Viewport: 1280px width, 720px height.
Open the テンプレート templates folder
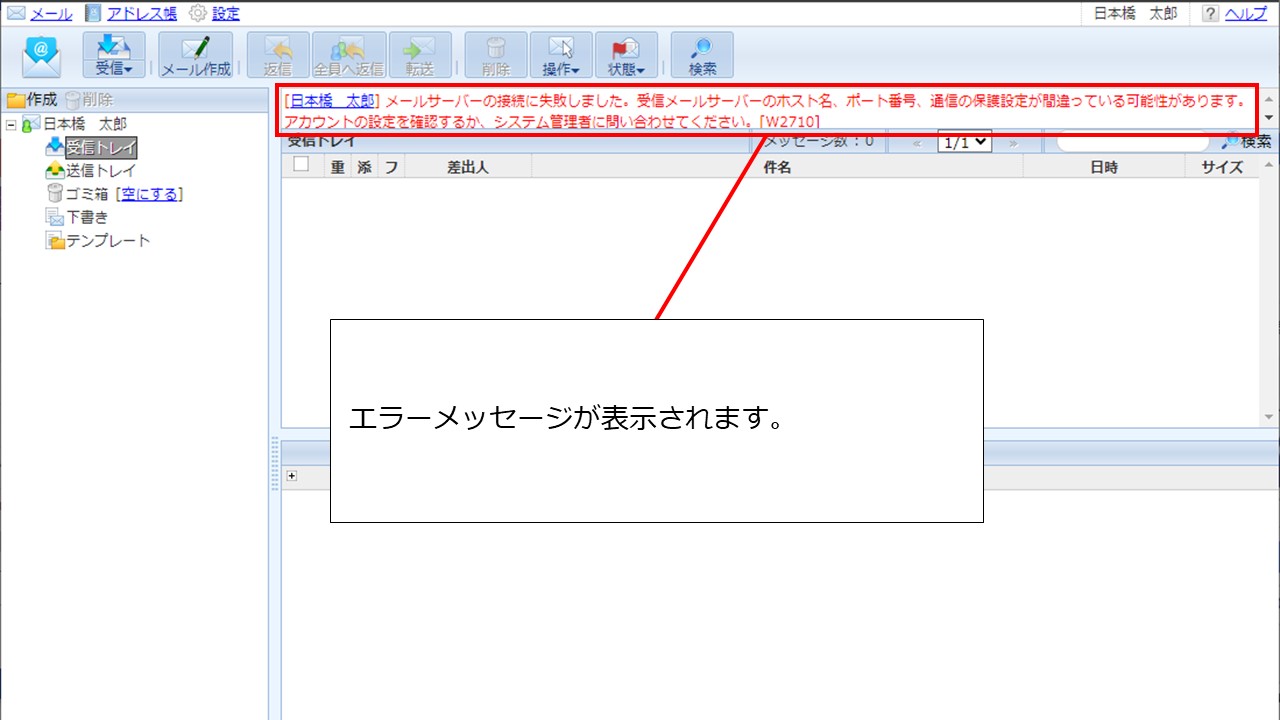[108, 241]
